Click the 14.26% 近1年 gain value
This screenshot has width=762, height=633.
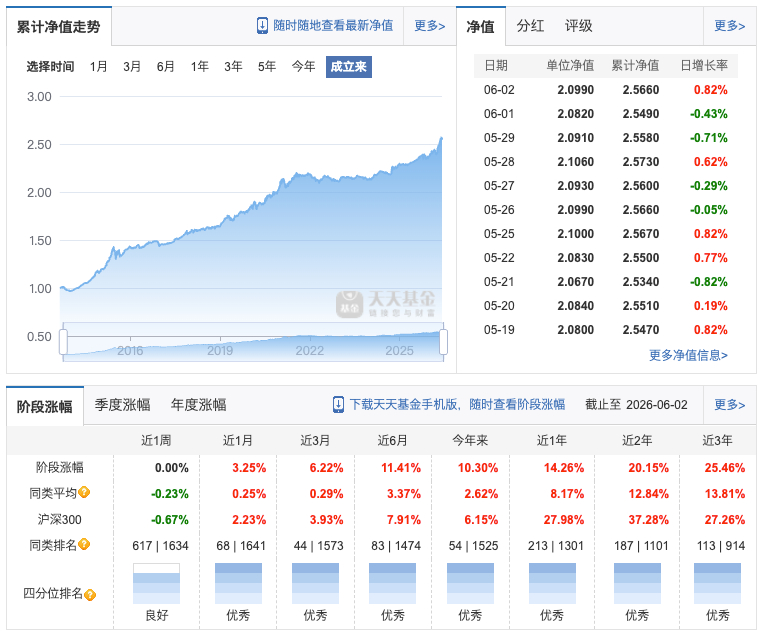(564, 468)
